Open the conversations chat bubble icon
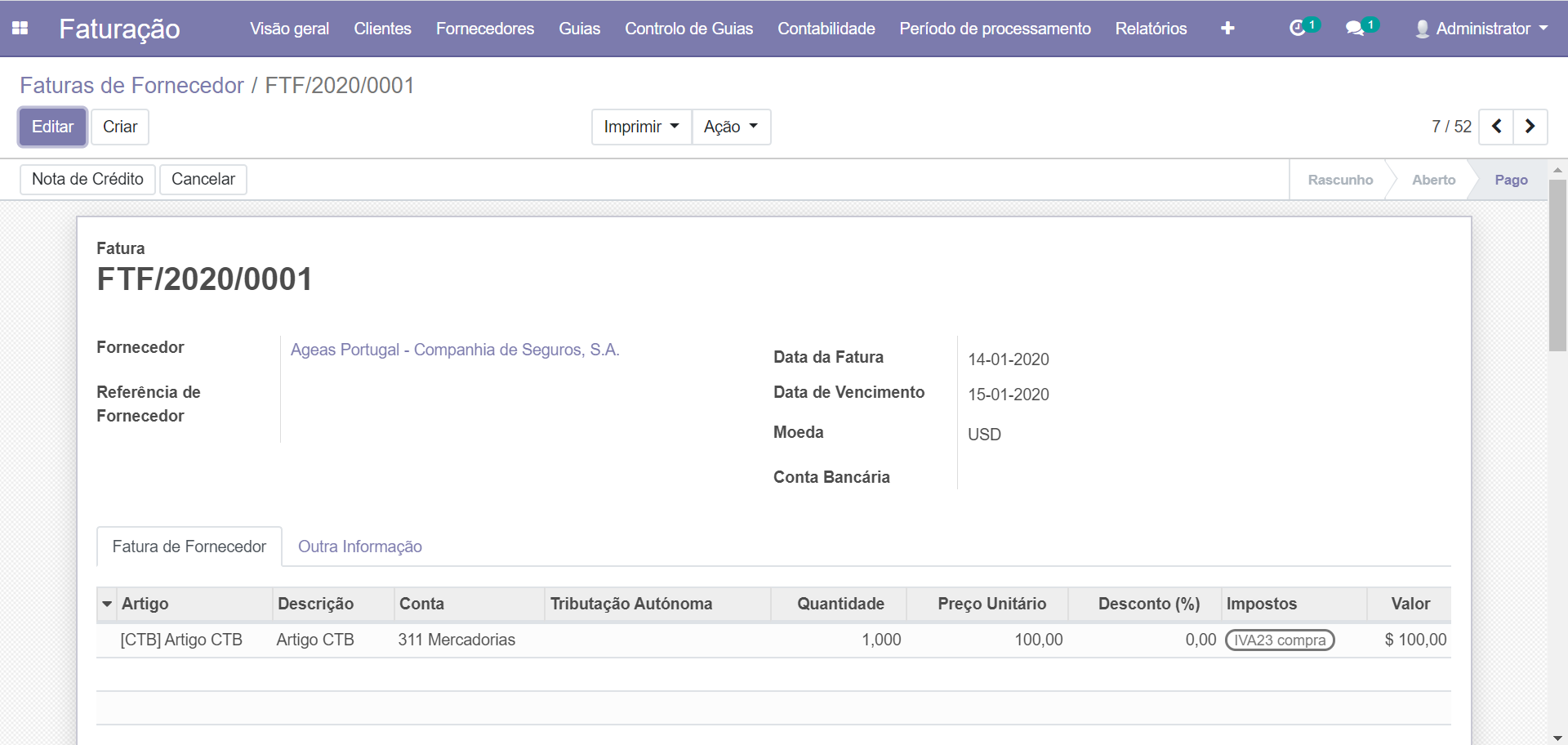The width and height of the screenshot is (1568, 745). [x=1355, y=29]
